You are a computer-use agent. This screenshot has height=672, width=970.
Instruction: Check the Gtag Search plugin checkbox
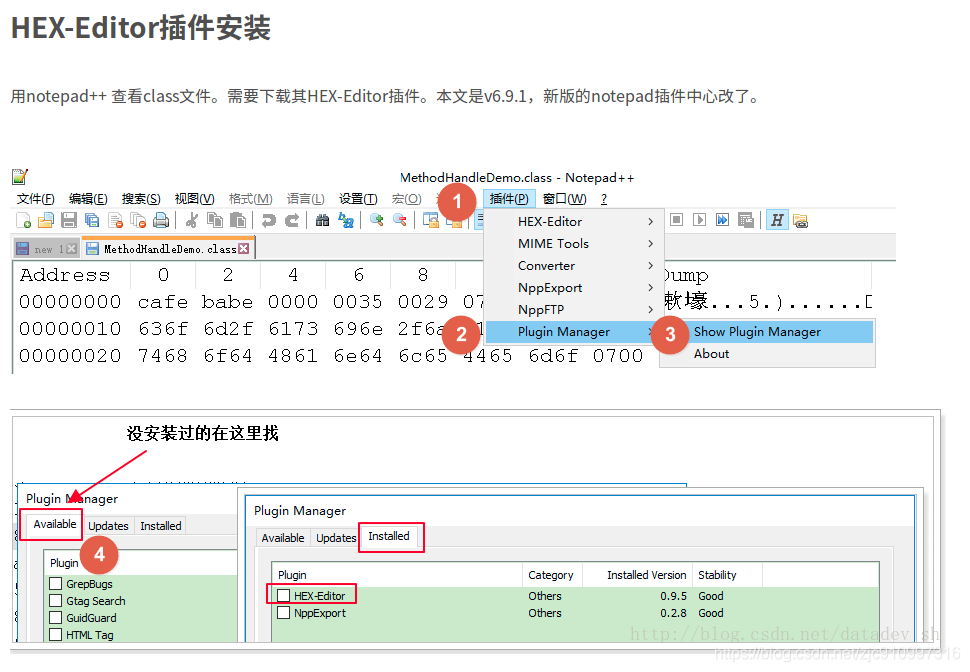56,601
